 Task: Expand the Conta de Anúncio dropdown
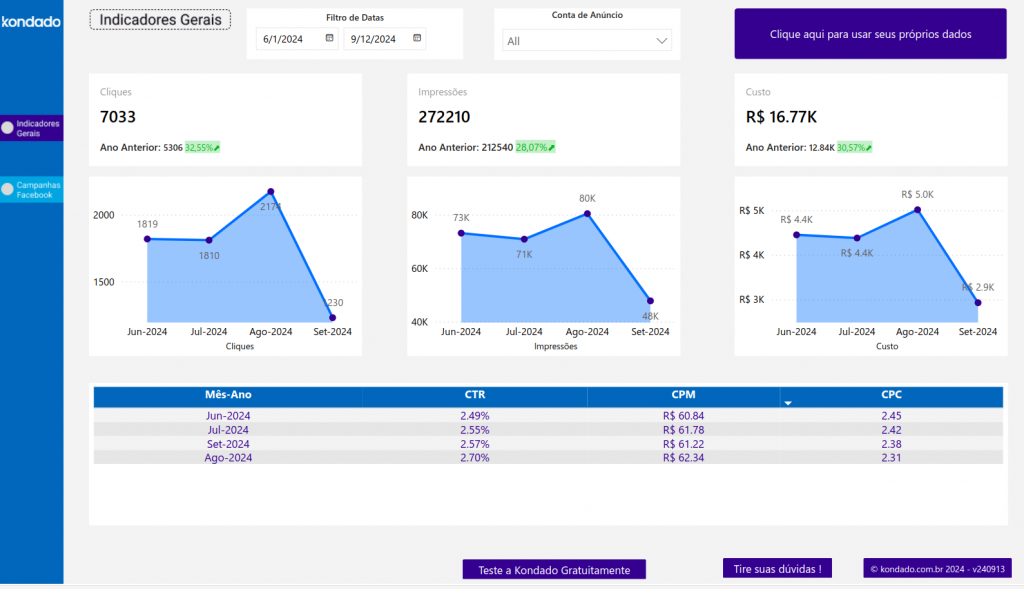coord(586,41)
